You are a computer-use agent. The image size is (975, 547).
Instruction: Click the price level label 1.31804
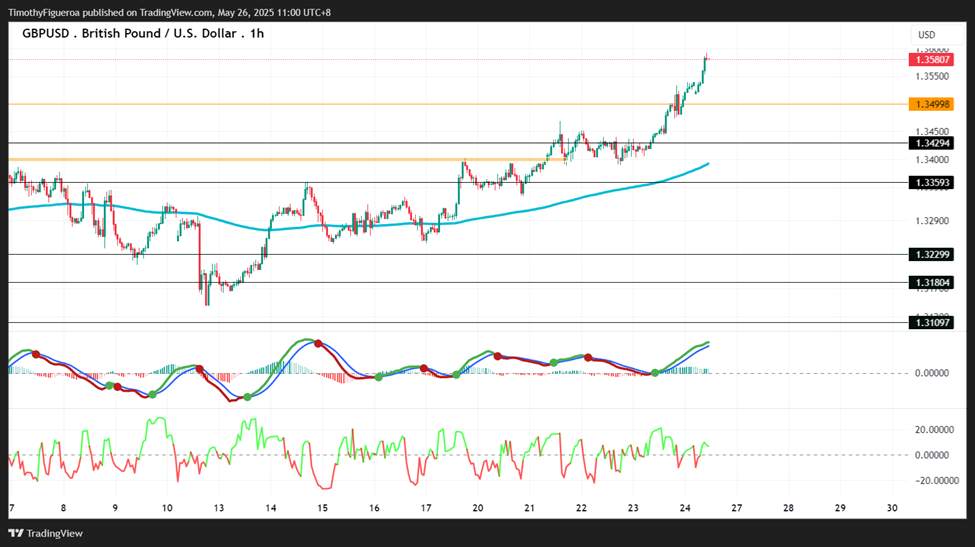click(931, 283)
